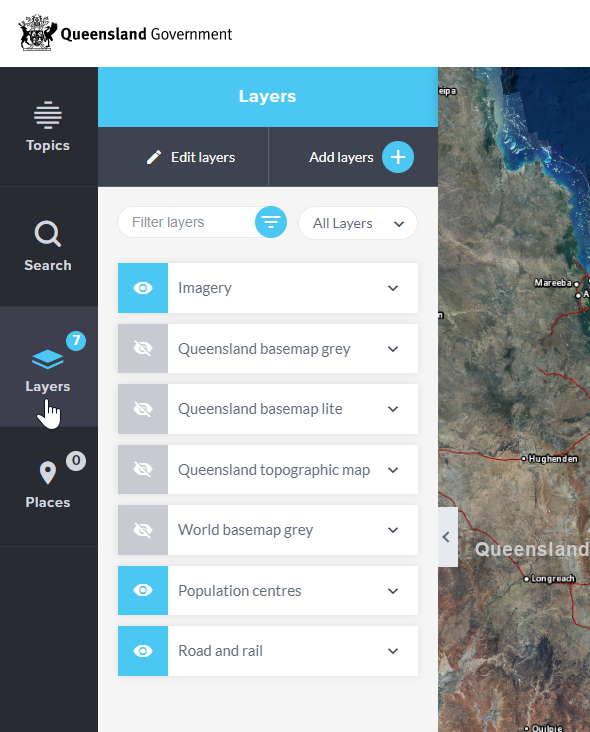Click Hughenden town label on map
Viewport: 590px width, 732px height.
[x=553, y=459]
